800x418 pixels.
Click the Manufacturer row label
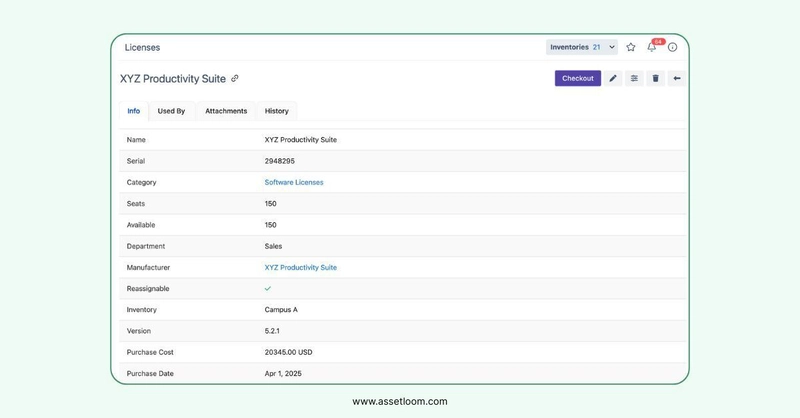(148, 267)
